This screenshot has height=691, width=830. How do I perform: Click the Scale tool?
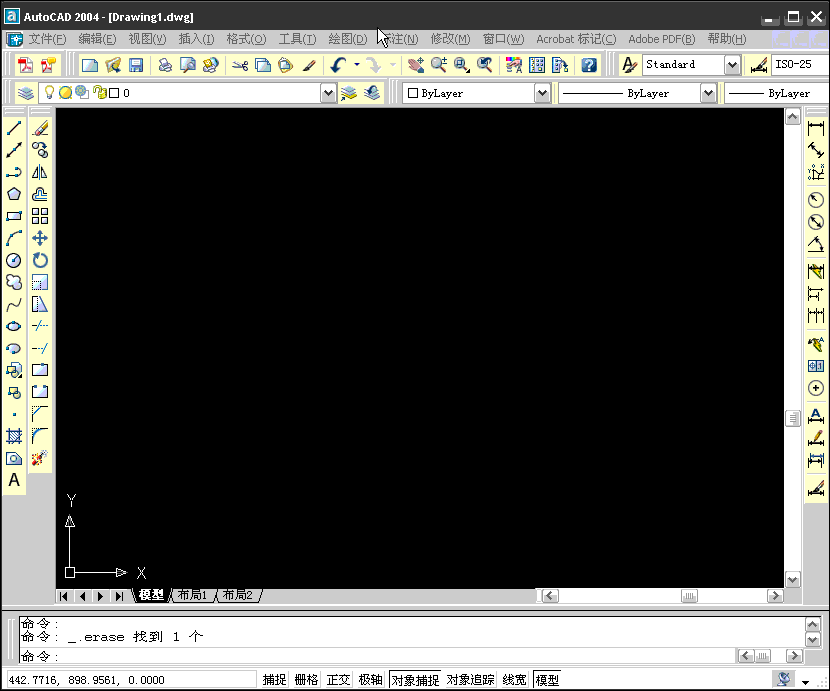pos(40,282)
